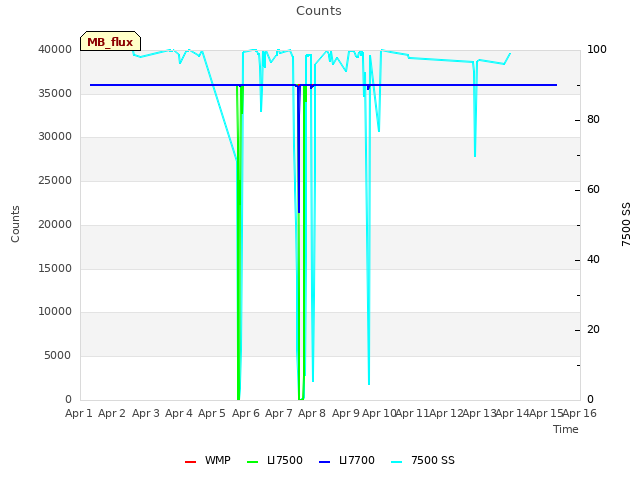Click the Apr 8 x-axis tick label
The height and width of the screenshot is (480, 640).
(x=312, y=413)
